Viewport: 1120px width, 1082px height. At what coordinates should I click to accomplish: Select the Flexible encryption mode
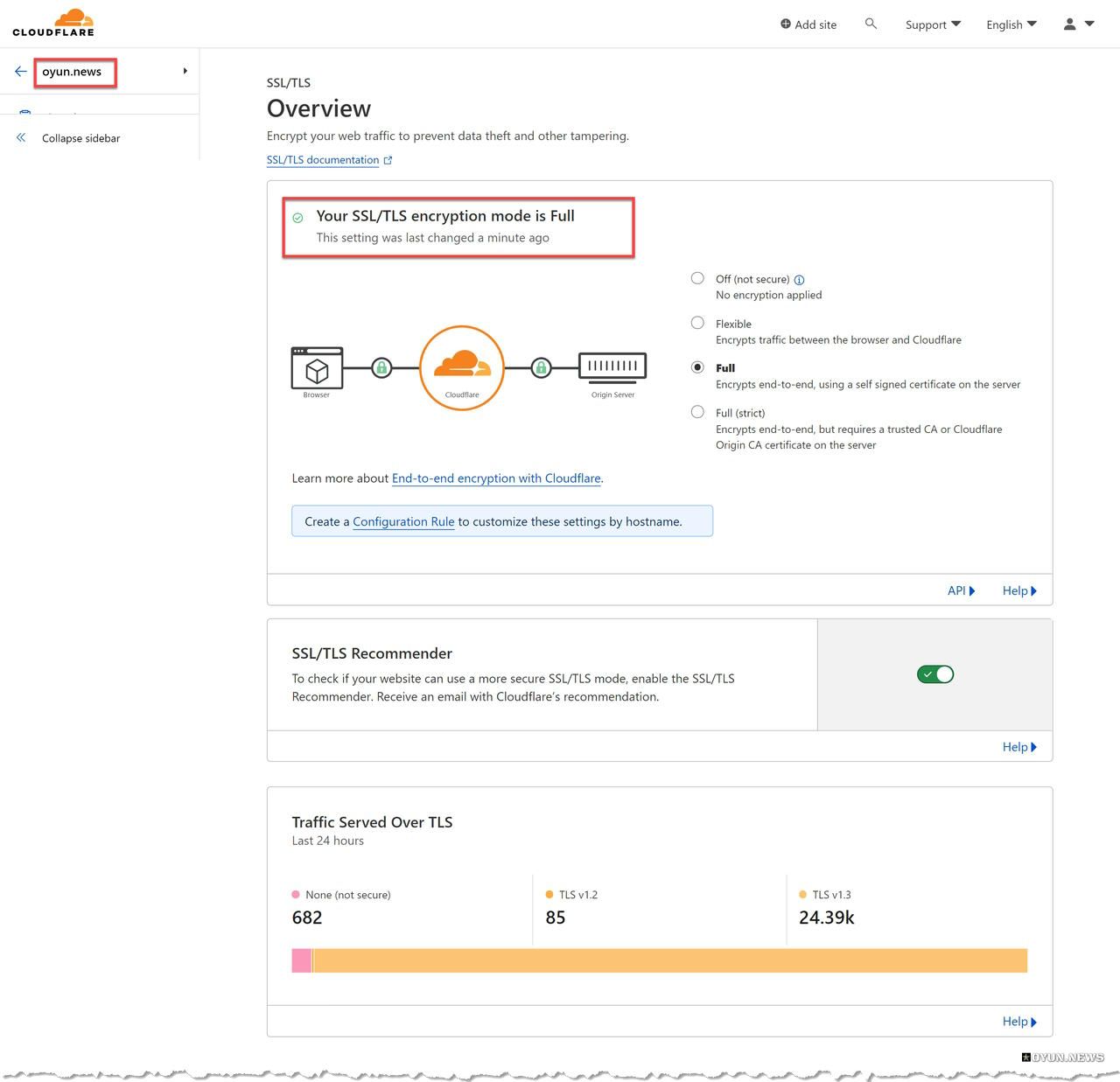(x=697, y=323)
